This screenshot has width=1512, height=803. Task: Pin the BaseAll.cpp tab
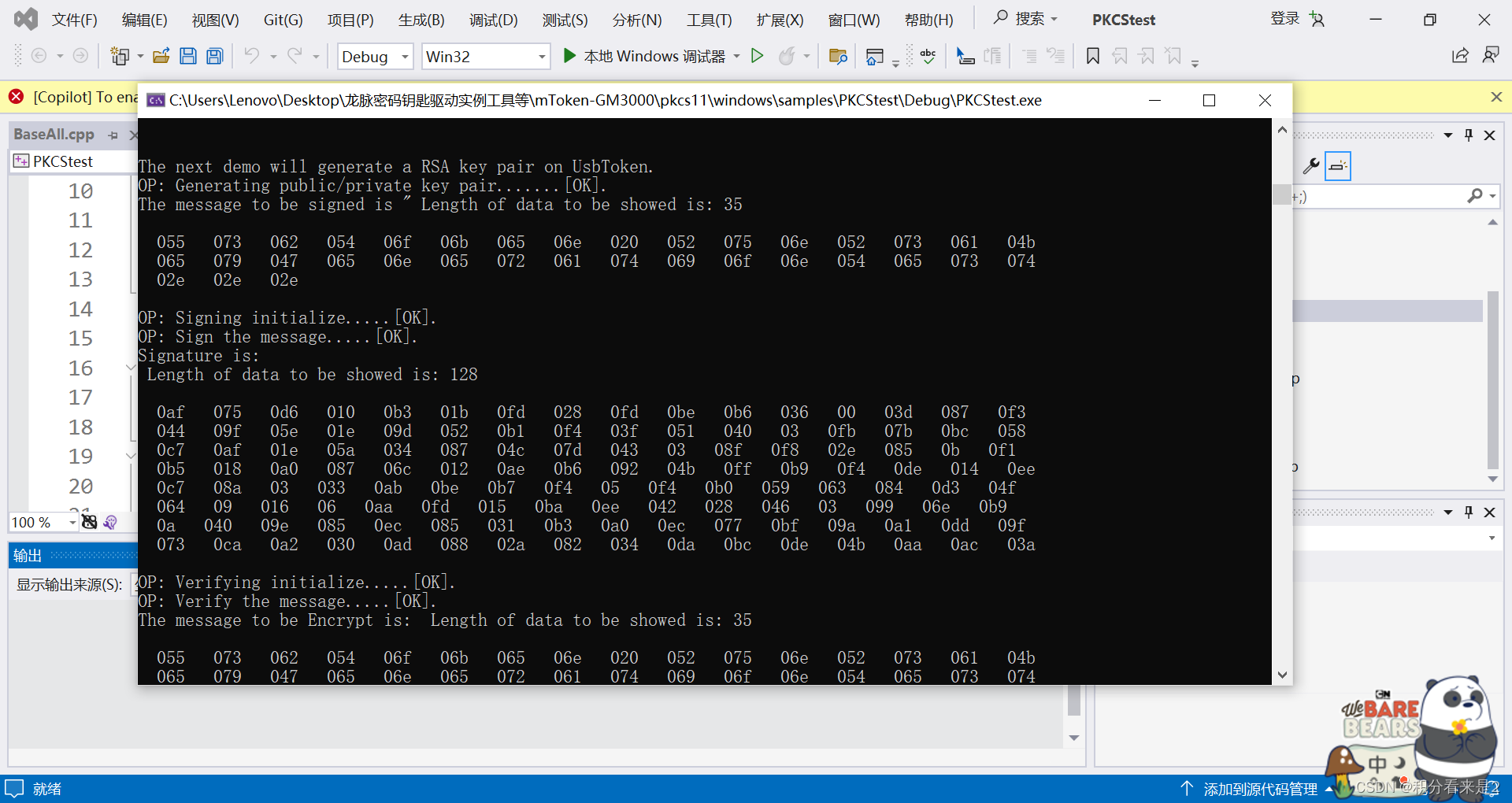pos(113,135)
